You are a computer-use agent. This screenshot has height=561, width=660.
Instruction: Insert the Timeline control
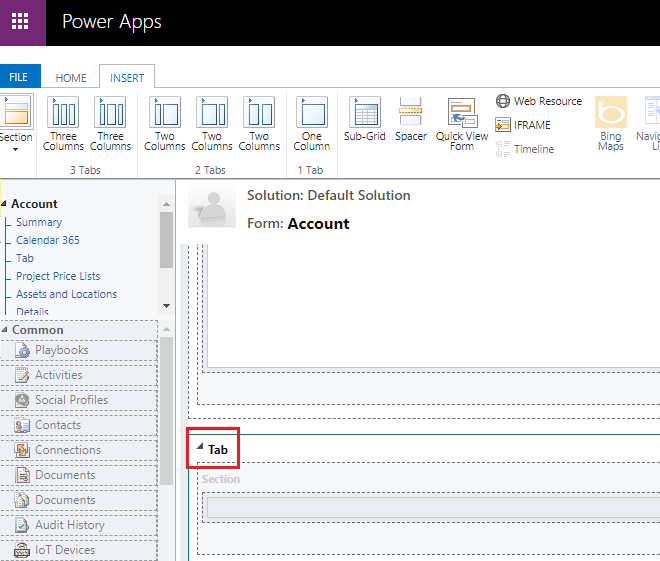tap(524, 149)
